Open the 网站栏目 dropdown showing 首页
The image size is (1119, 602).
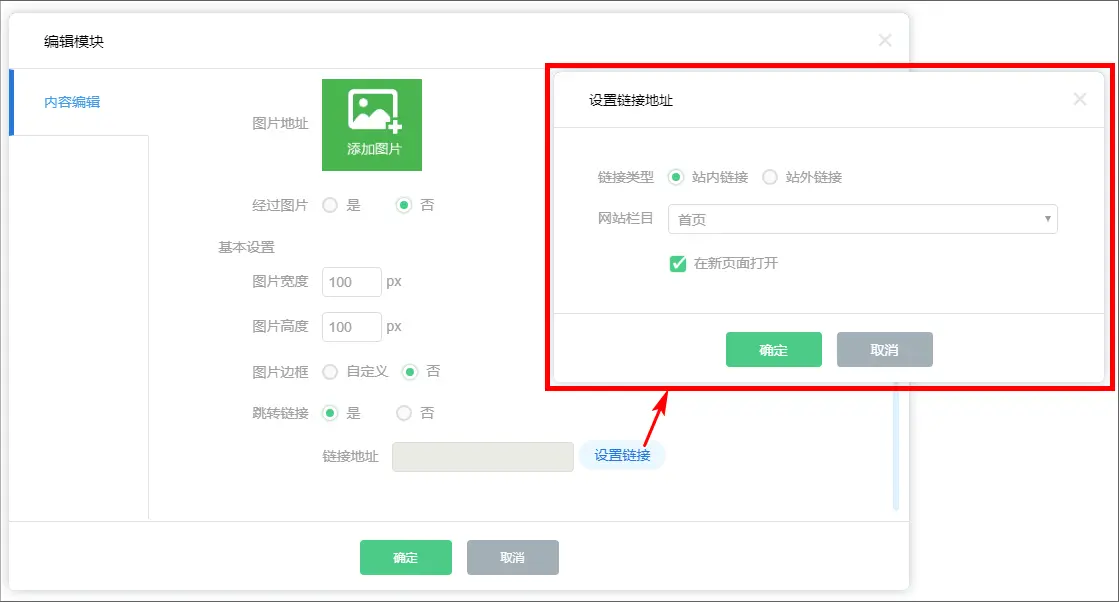coord(862,219)
